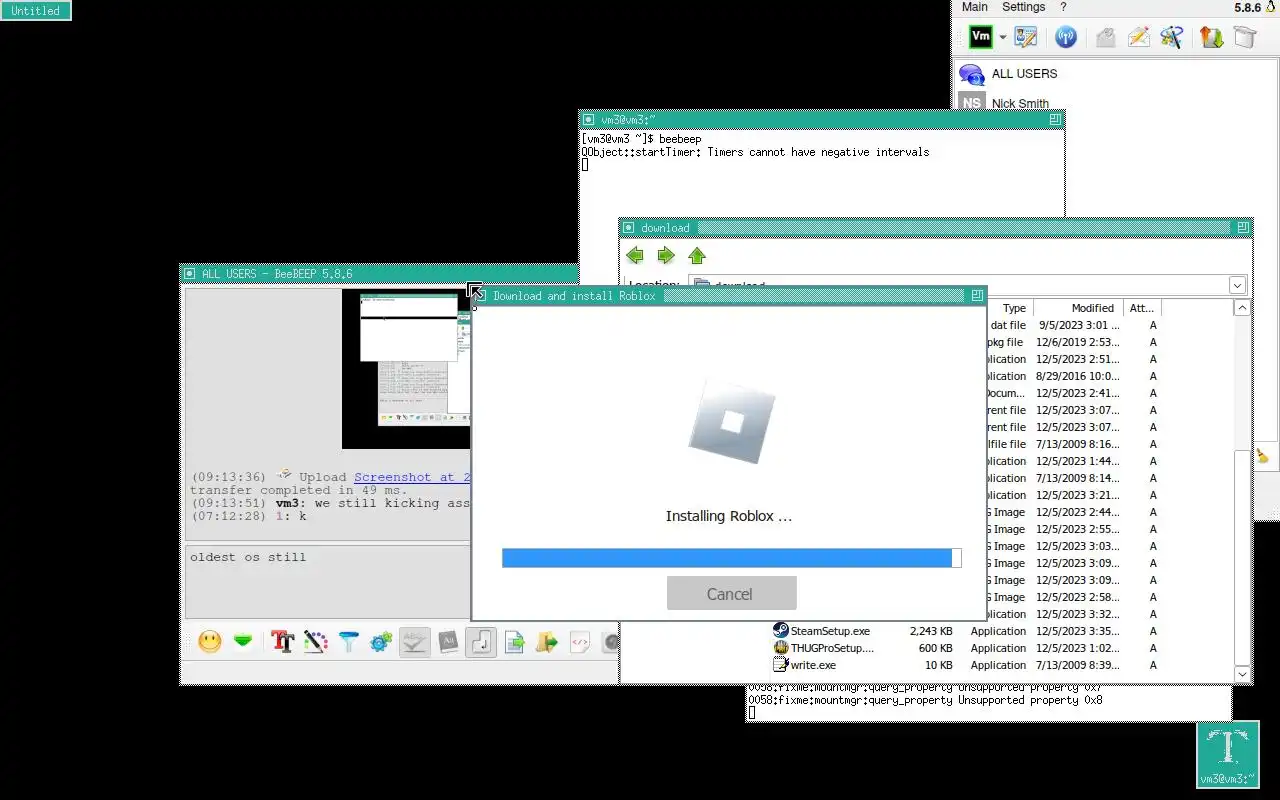Click the tools-with-ring icon in BeeBEEP main toolbar
The height and width of the screenshot is (800, 1280).
tap(1172, 38)
